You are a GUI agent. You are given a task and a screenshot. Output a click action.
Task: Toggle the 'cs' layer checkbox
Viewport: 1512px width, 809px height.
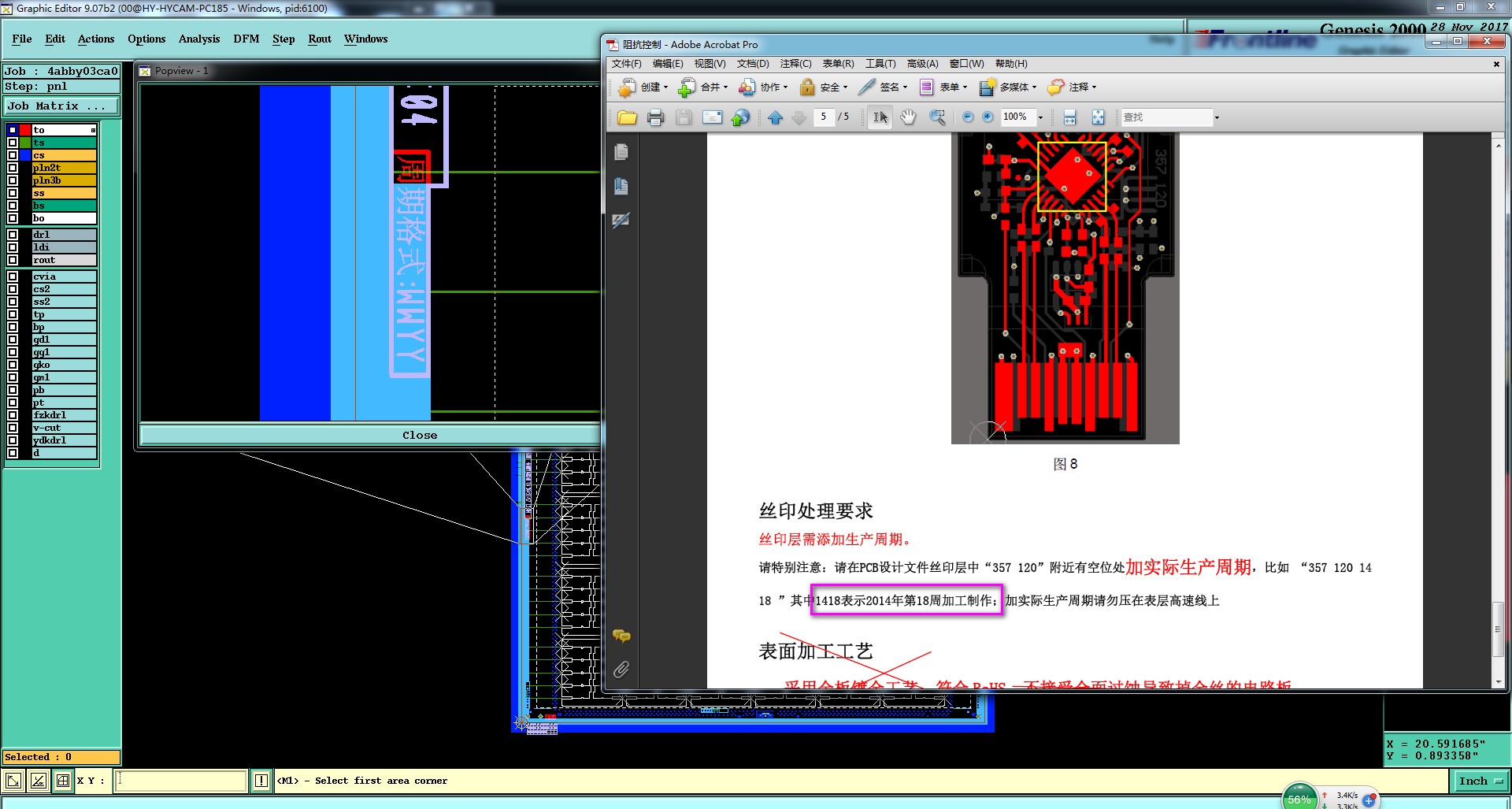(x=13, y=155)
